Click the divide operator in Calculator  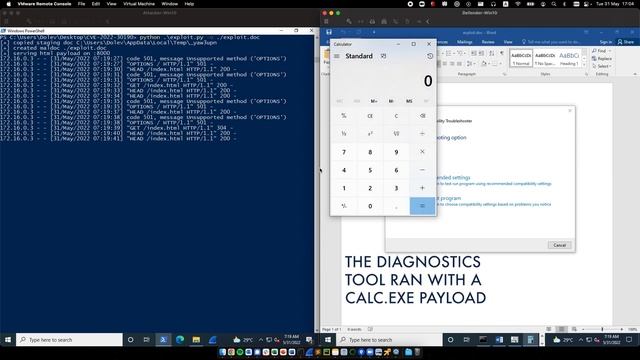pos(422,133)
